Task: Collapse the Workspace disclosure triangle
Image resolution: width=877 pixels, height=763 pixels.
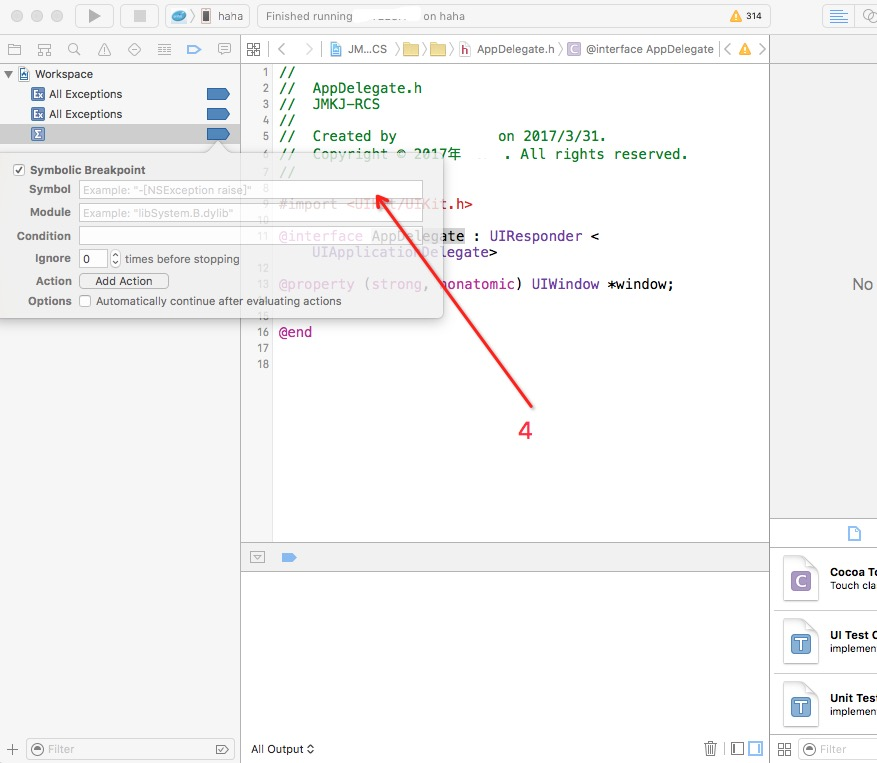Action: point(8,73)
